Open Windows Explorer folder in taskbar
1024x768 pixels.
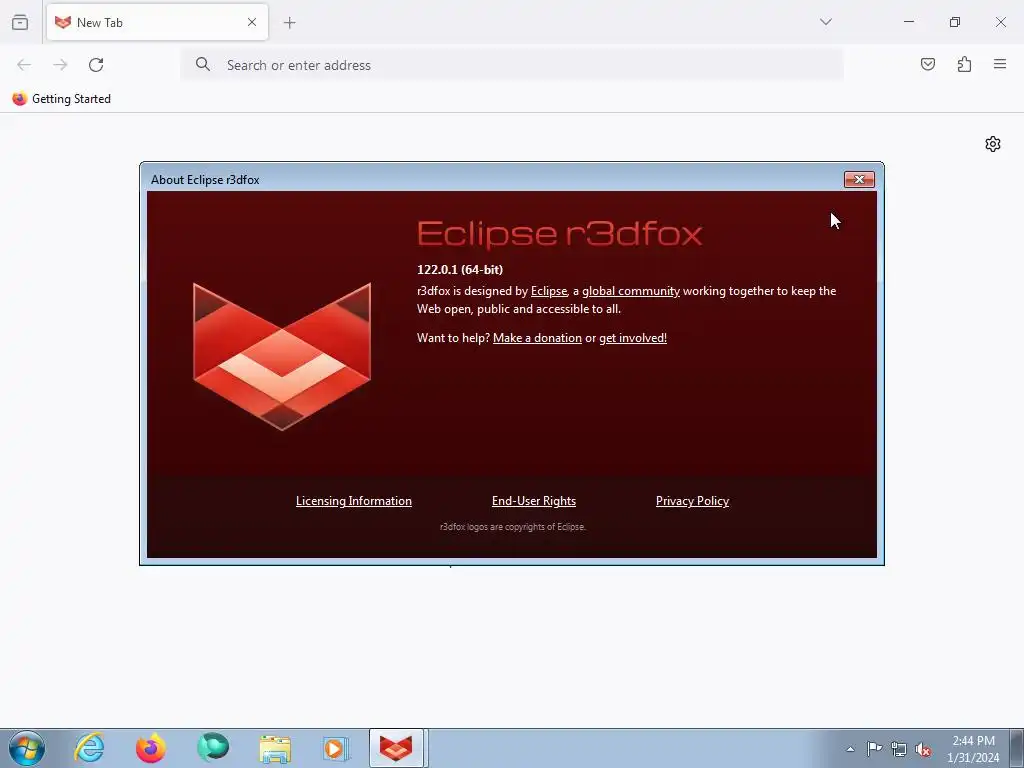(275, 748)
